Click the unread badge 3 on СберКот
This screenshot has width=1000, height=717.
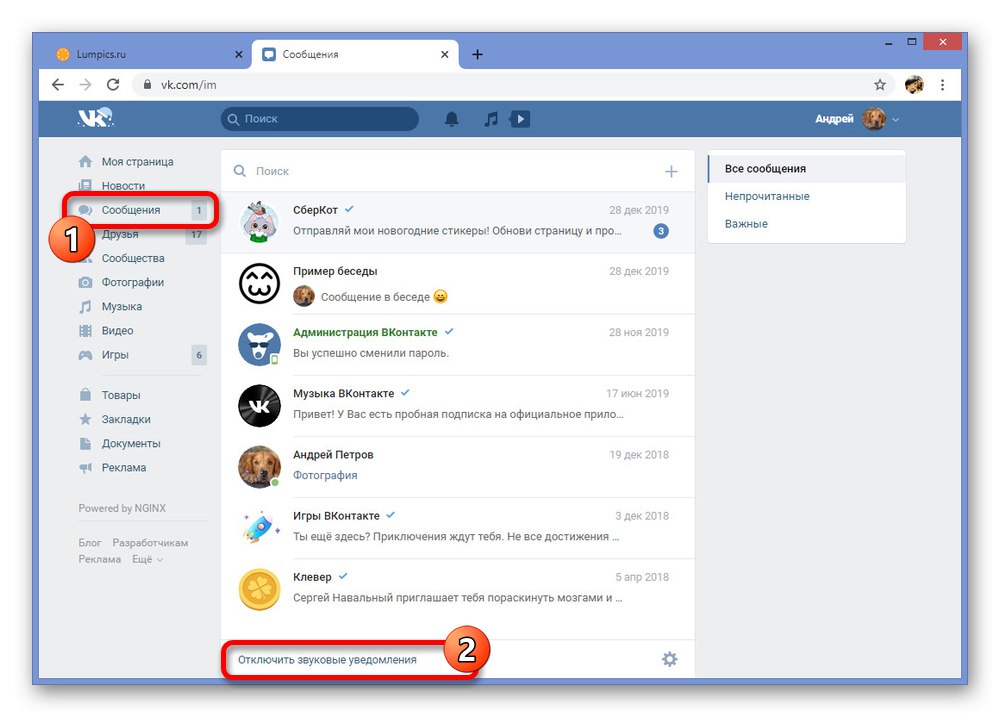(x=661, y=231)
